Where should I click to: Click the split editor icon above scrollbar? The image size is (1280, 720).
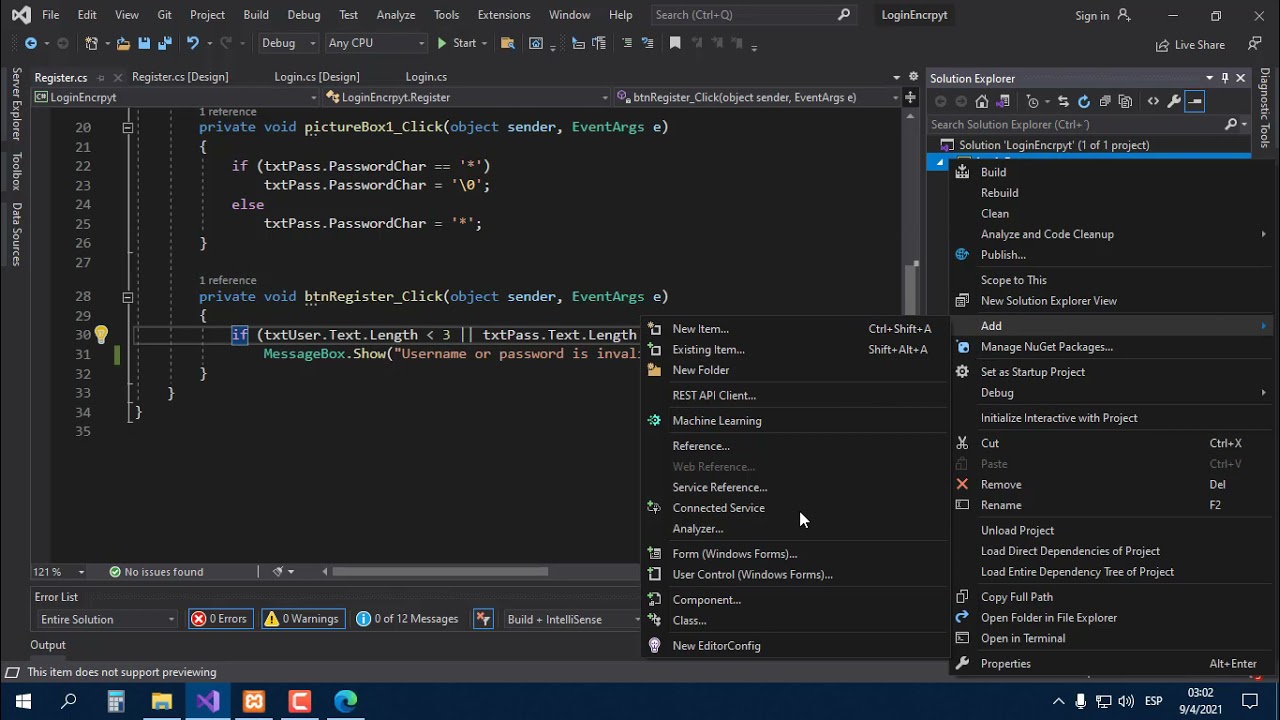pyautogui.click(x=910, y=97)
